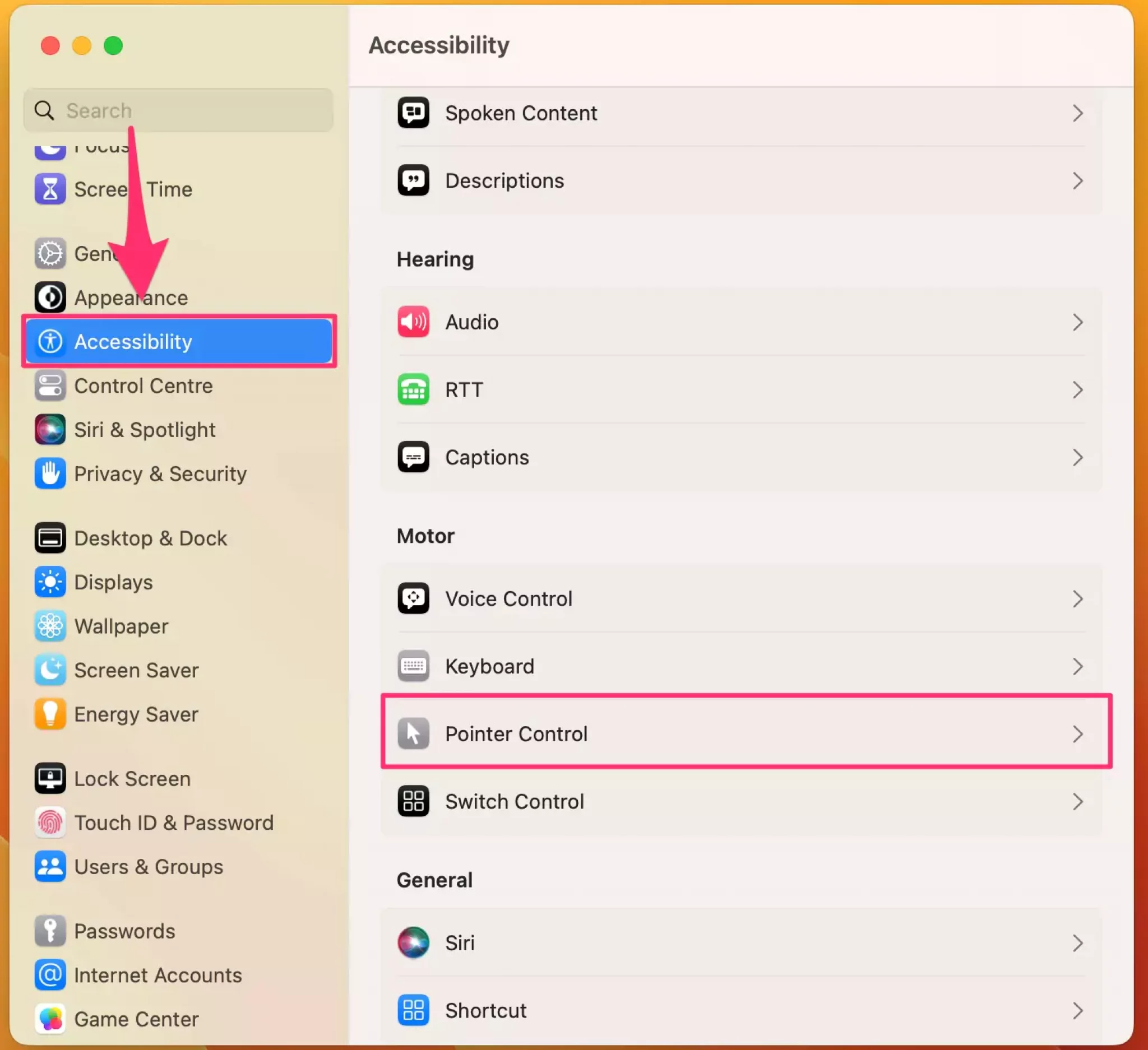
Task: Click the chevron on the RTT row
Action: coord(1077,389)
